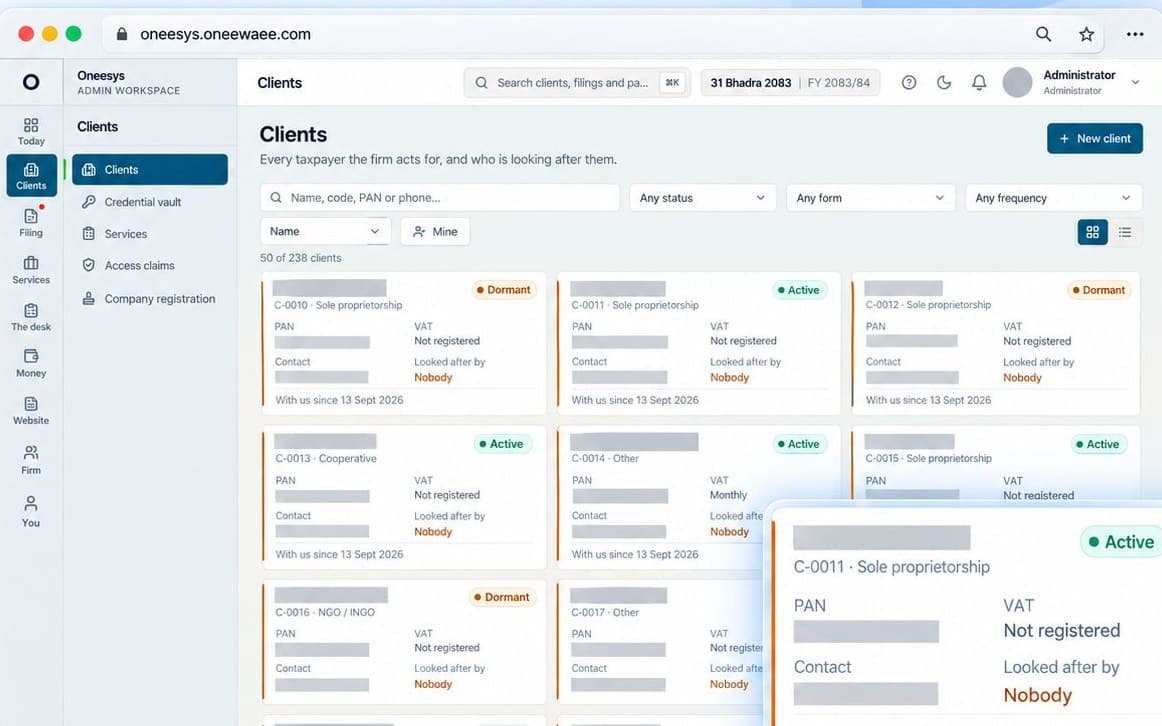Expand the Administrator account chevron
This screenshot has height=726, width=1162.
coord(1135,82)
